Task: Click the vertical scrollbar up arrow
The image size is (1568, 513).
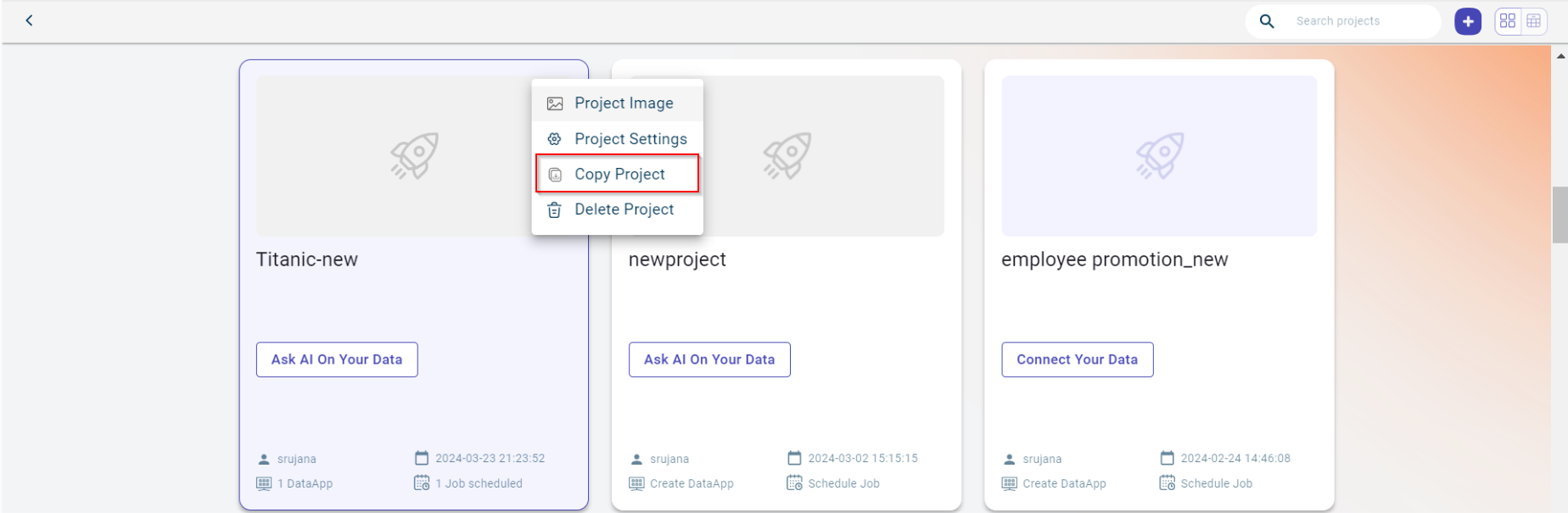Action: [1560, 56]
